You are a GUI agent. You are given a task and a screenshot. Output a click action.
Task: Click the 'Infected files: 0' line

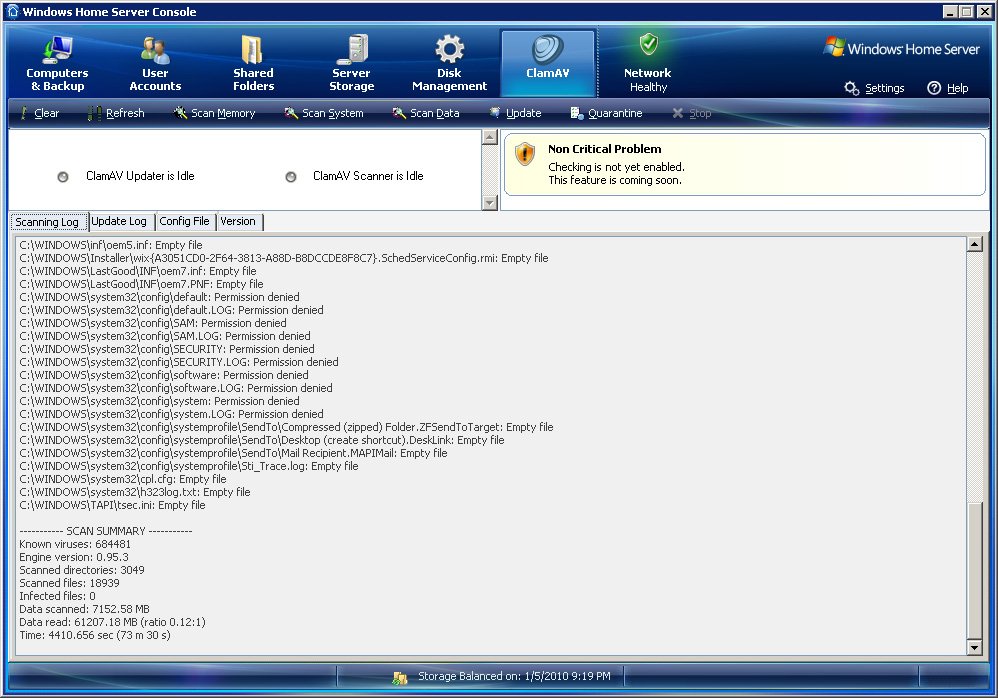coord(57,596)
